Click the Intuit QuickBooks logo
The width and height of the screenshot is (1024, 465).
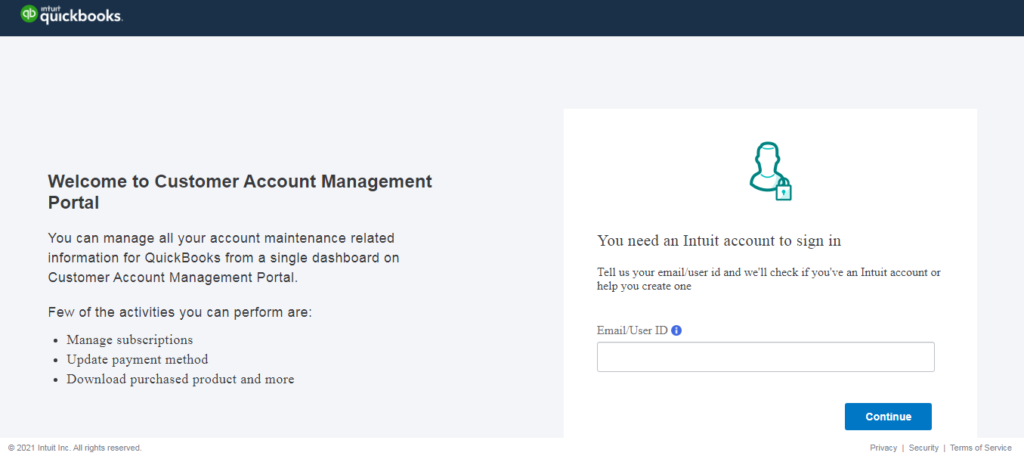[71, 14]
